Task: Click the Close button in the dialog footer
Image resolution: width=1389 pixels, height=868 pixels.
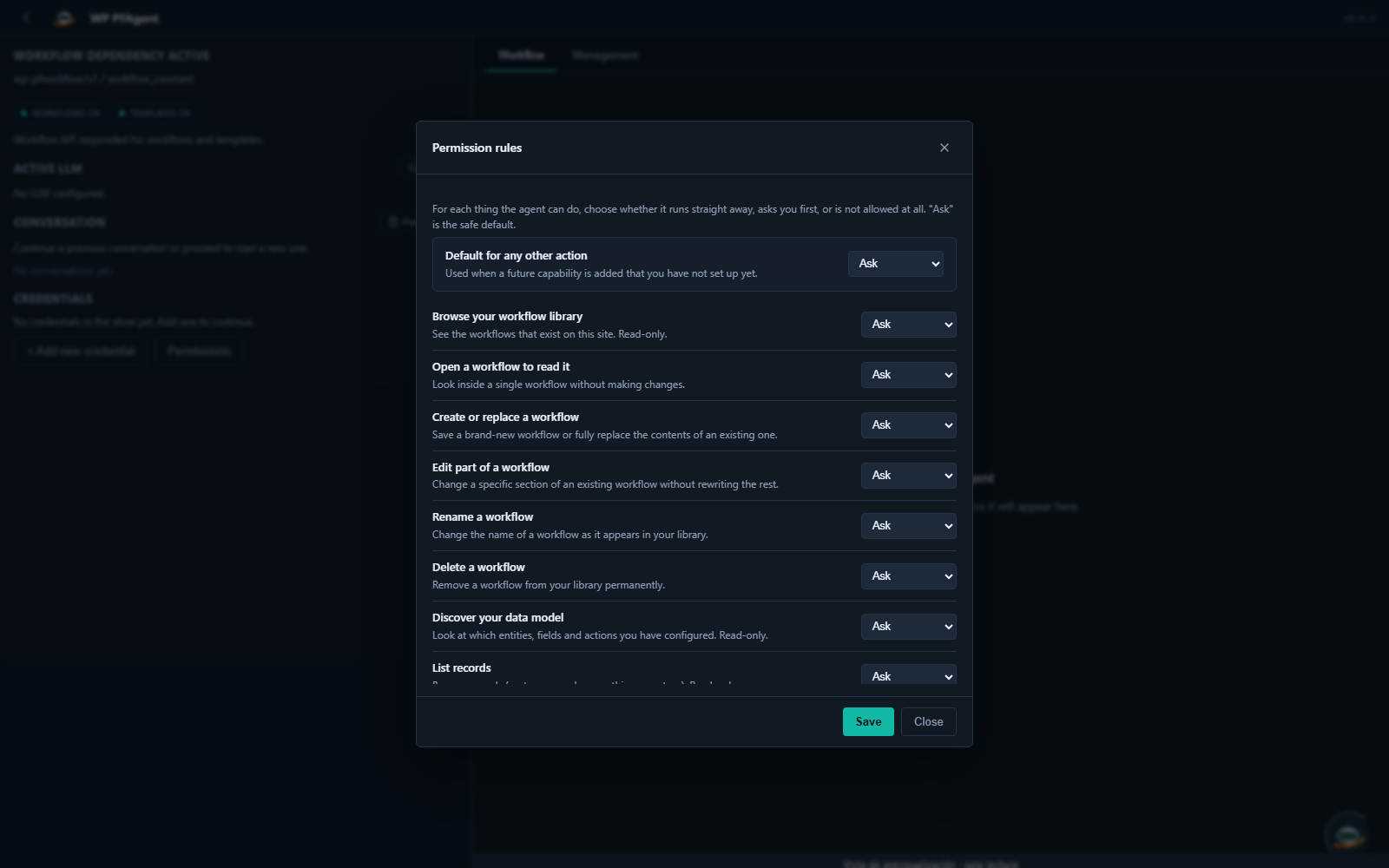Action: pos(929,722)
